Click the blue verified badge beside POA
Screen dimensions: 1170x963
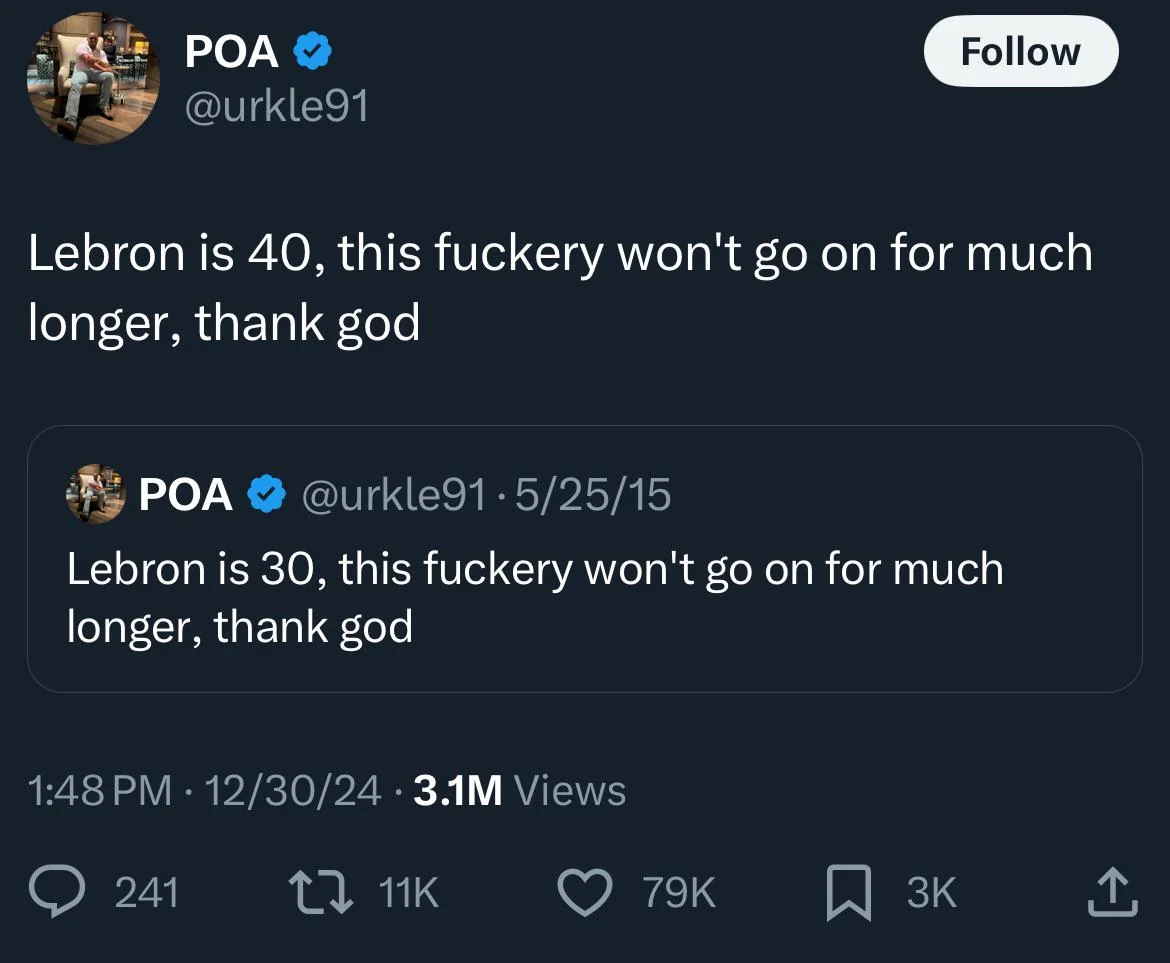(x=312, y=52)
